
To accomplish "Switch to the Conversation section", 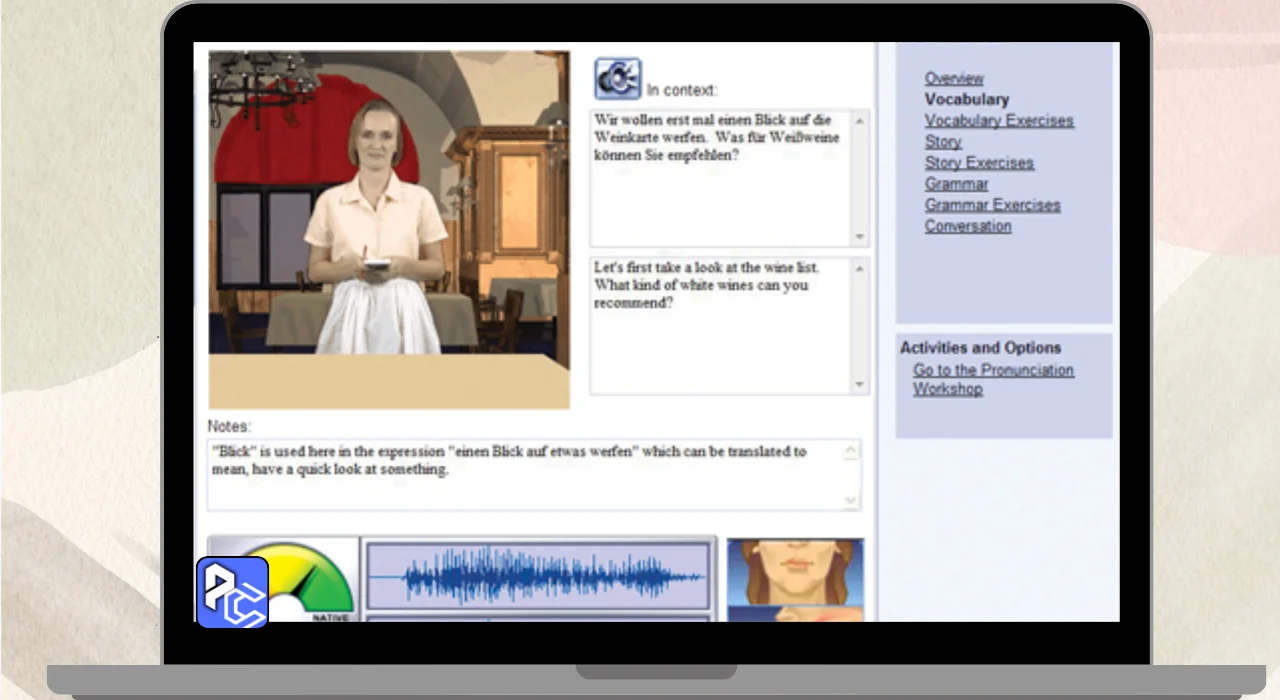I will (967, 226).
